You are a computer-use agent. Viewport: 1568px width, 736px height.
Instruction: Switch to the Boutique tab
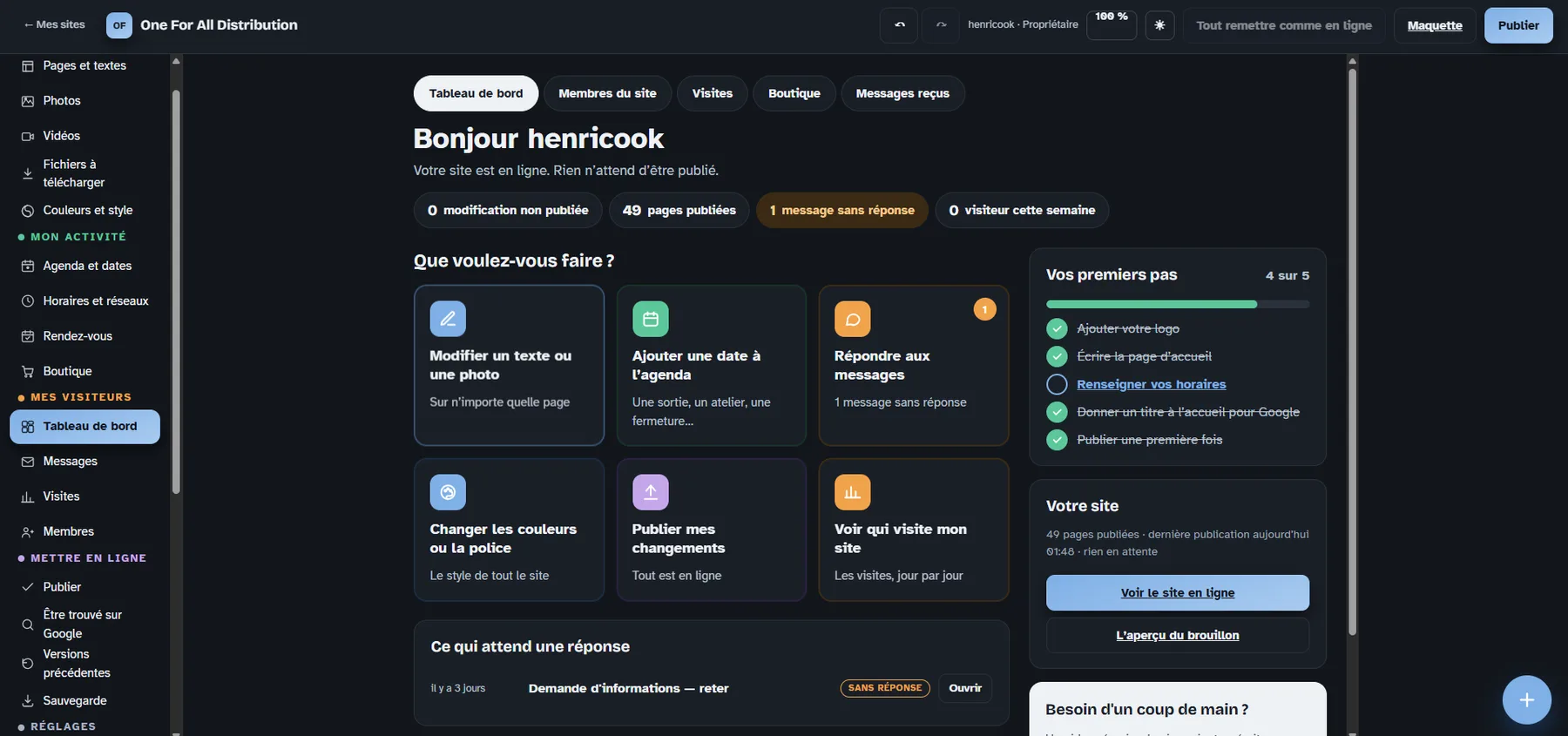click(x=794, y=93)
